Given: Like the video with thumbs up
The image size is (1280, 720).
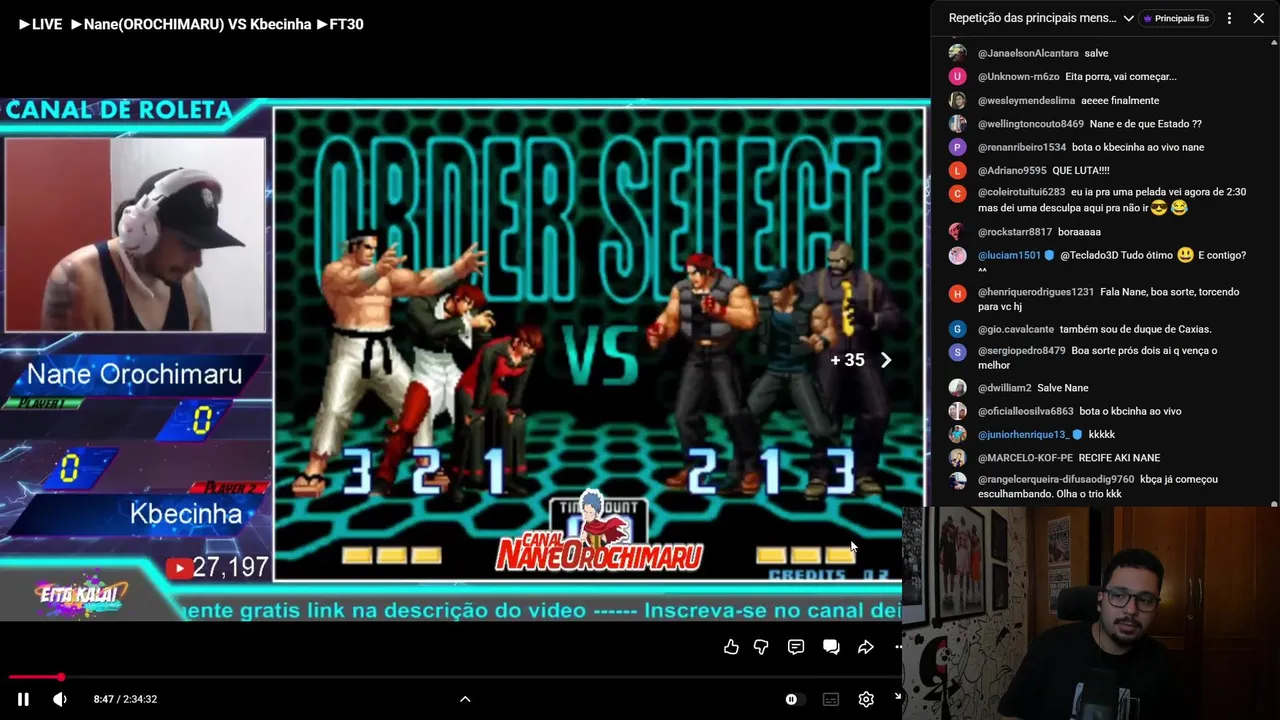Looking at the screenshot, I should pyautogui.click(x=731, y=647).
